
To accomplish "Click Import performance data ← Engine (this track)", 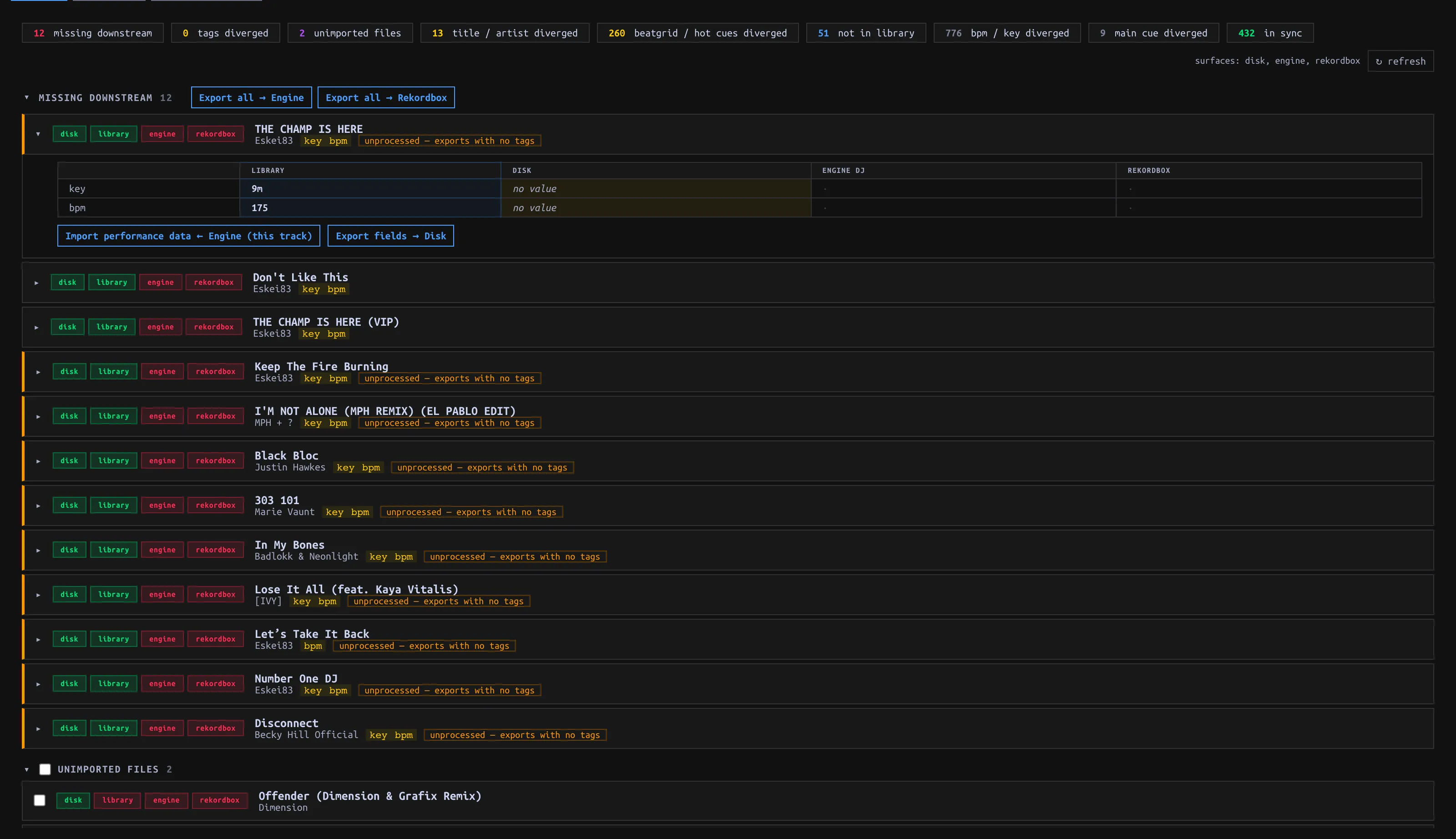I will (x=188, y=236).
